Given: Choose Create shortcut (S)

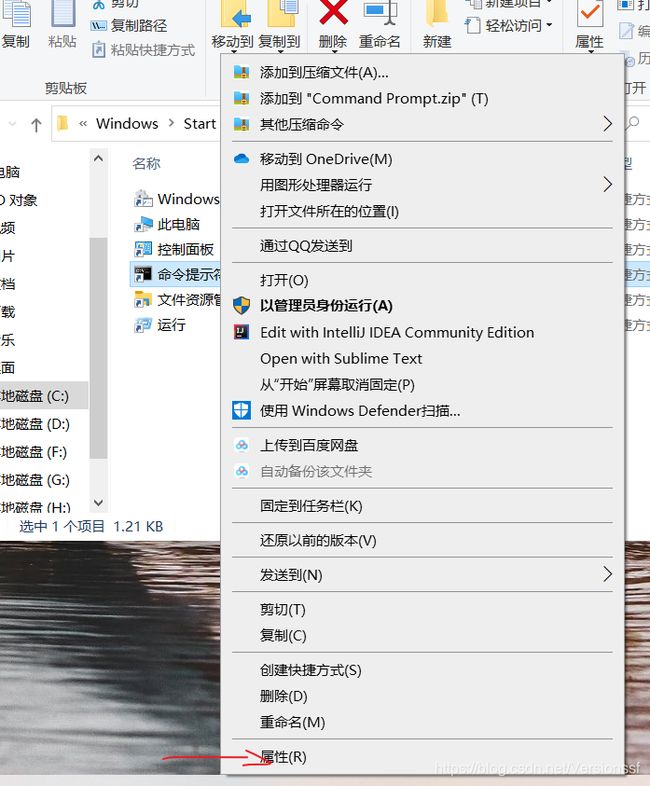Looking at the screenshot, I should 422,670.
